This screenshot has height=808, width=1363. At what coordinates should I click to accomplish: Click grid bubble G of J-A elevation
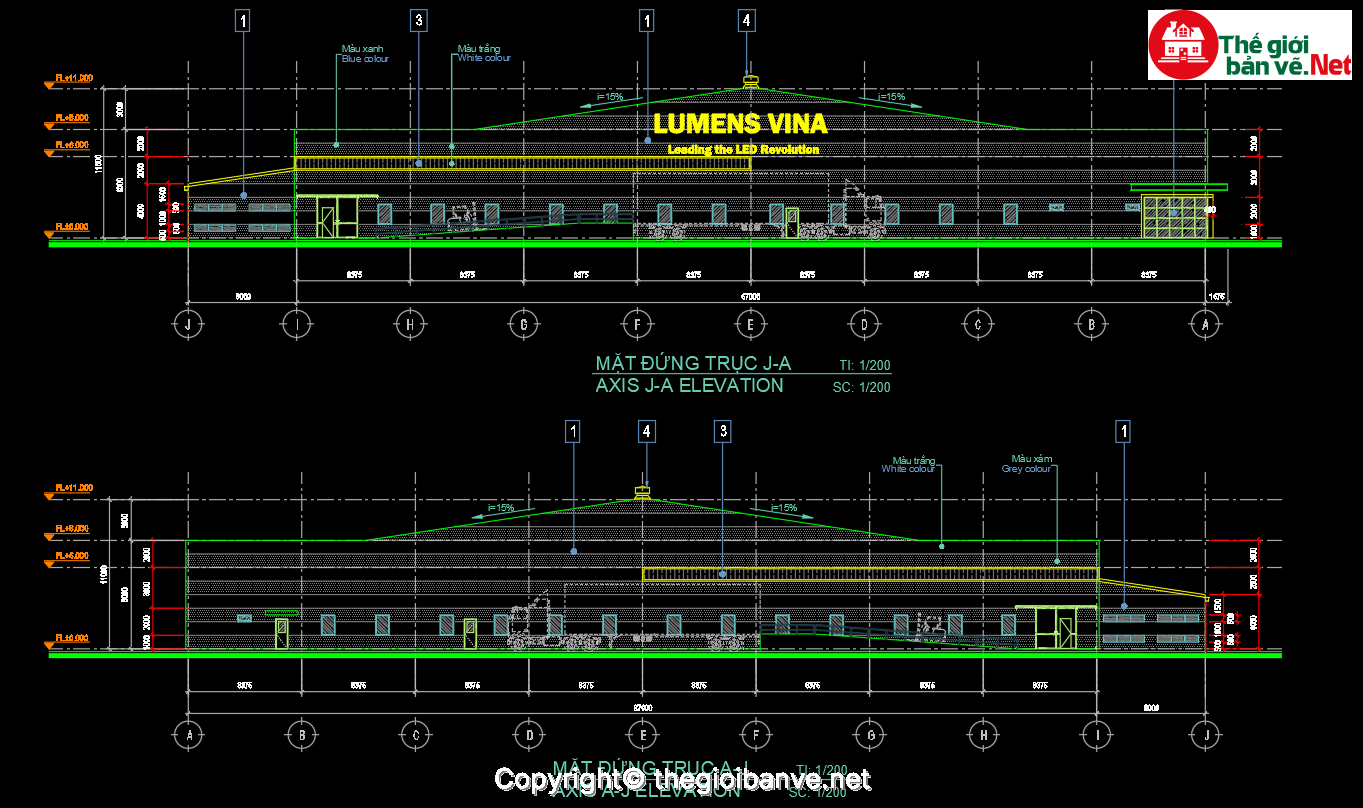(524, 324)
